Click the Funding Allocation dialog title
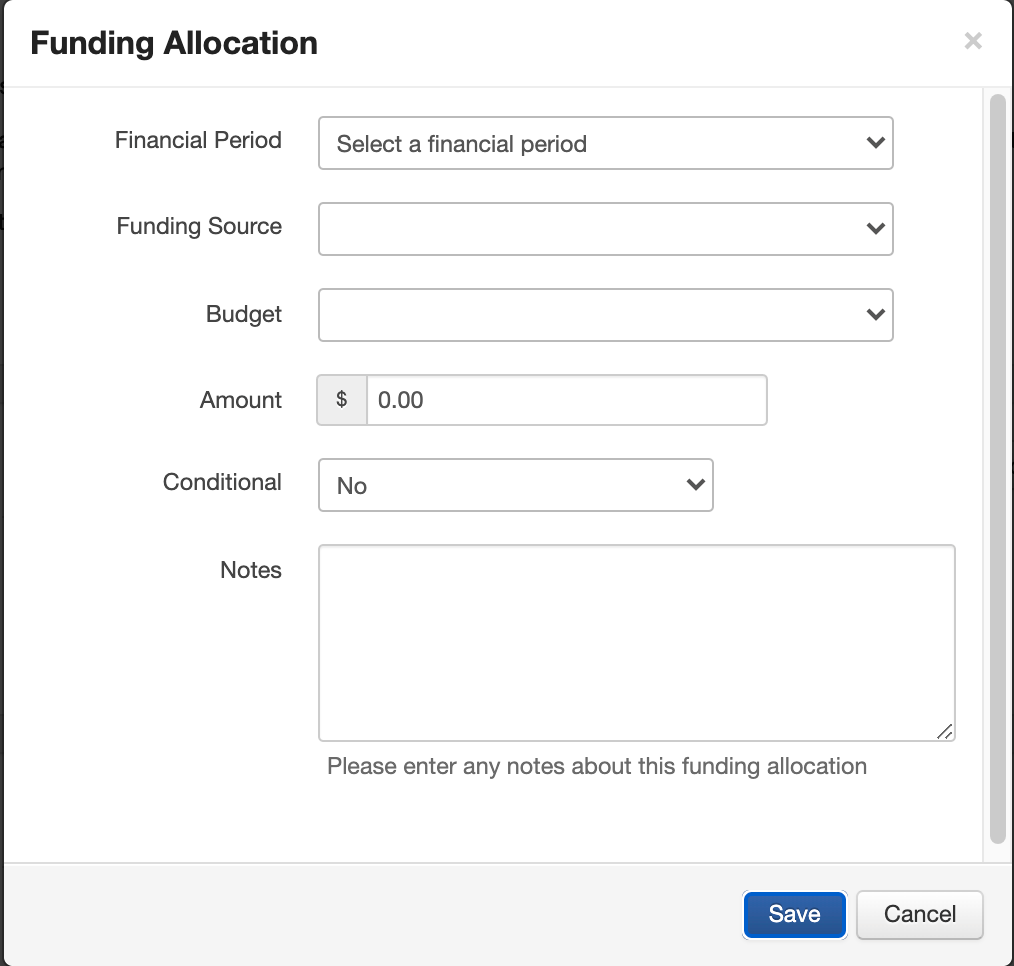 (174, 43)
